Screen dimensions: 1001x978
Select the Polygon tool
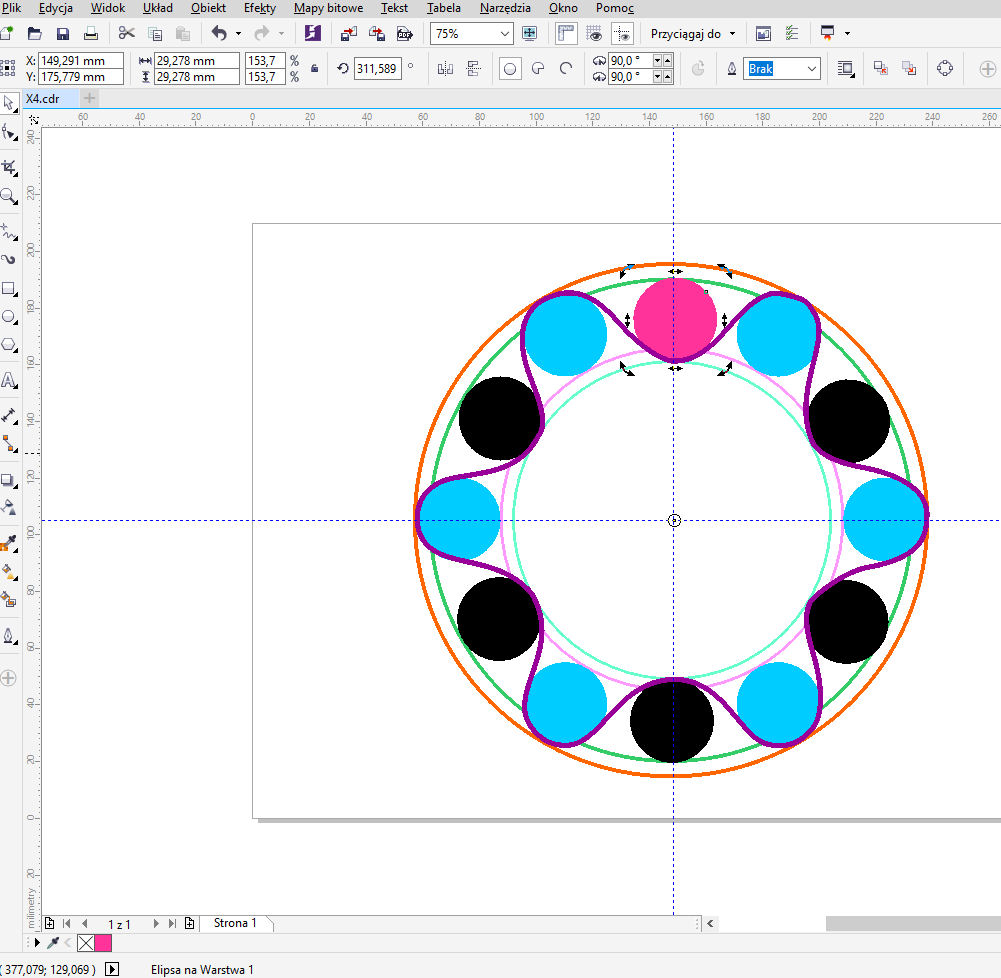[9, 345]
